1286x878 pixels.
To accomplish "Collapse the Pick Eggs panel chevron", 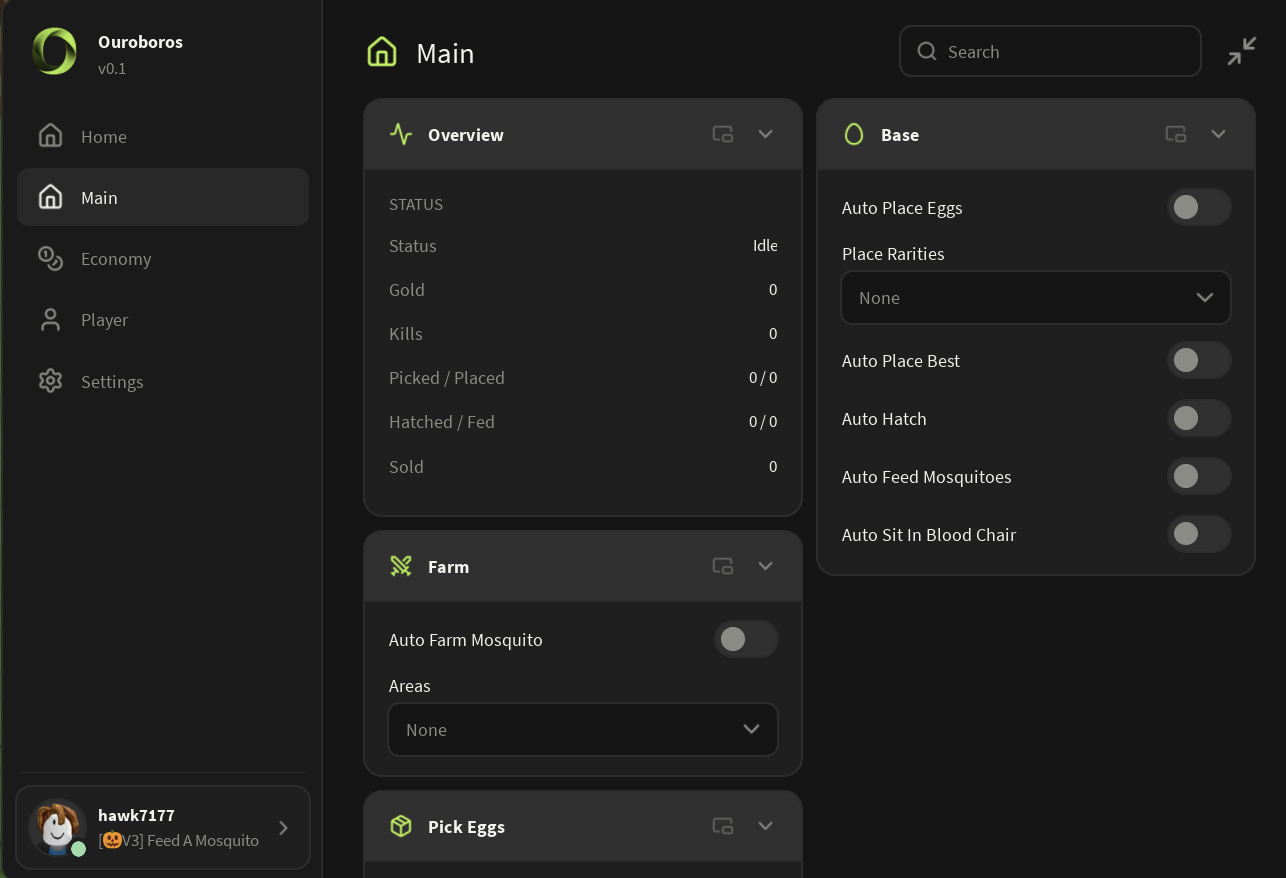I will coord(765,826).
